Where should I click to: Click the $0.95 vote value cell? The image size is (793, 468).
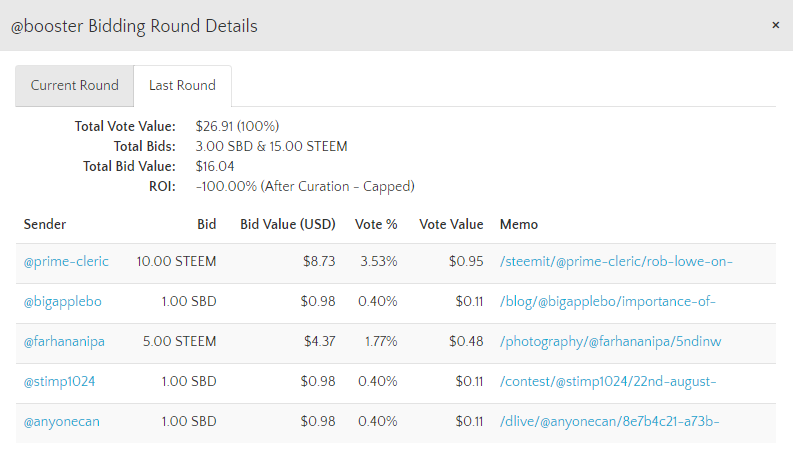pyautogui.click(x=466, y=262)
